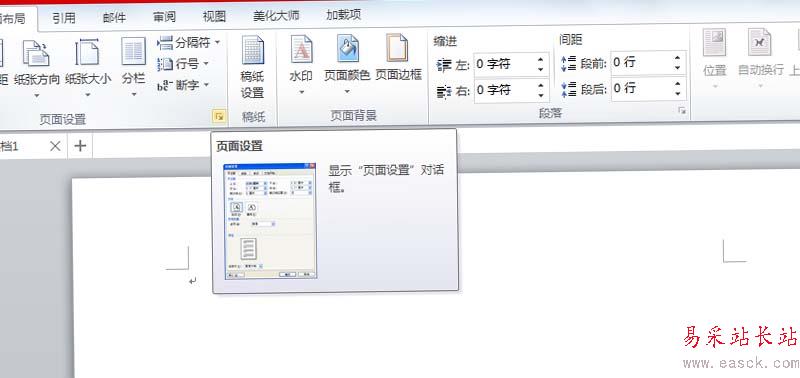
Task: Click the right indent 0 字符 field
Action: tap(504, 90)
